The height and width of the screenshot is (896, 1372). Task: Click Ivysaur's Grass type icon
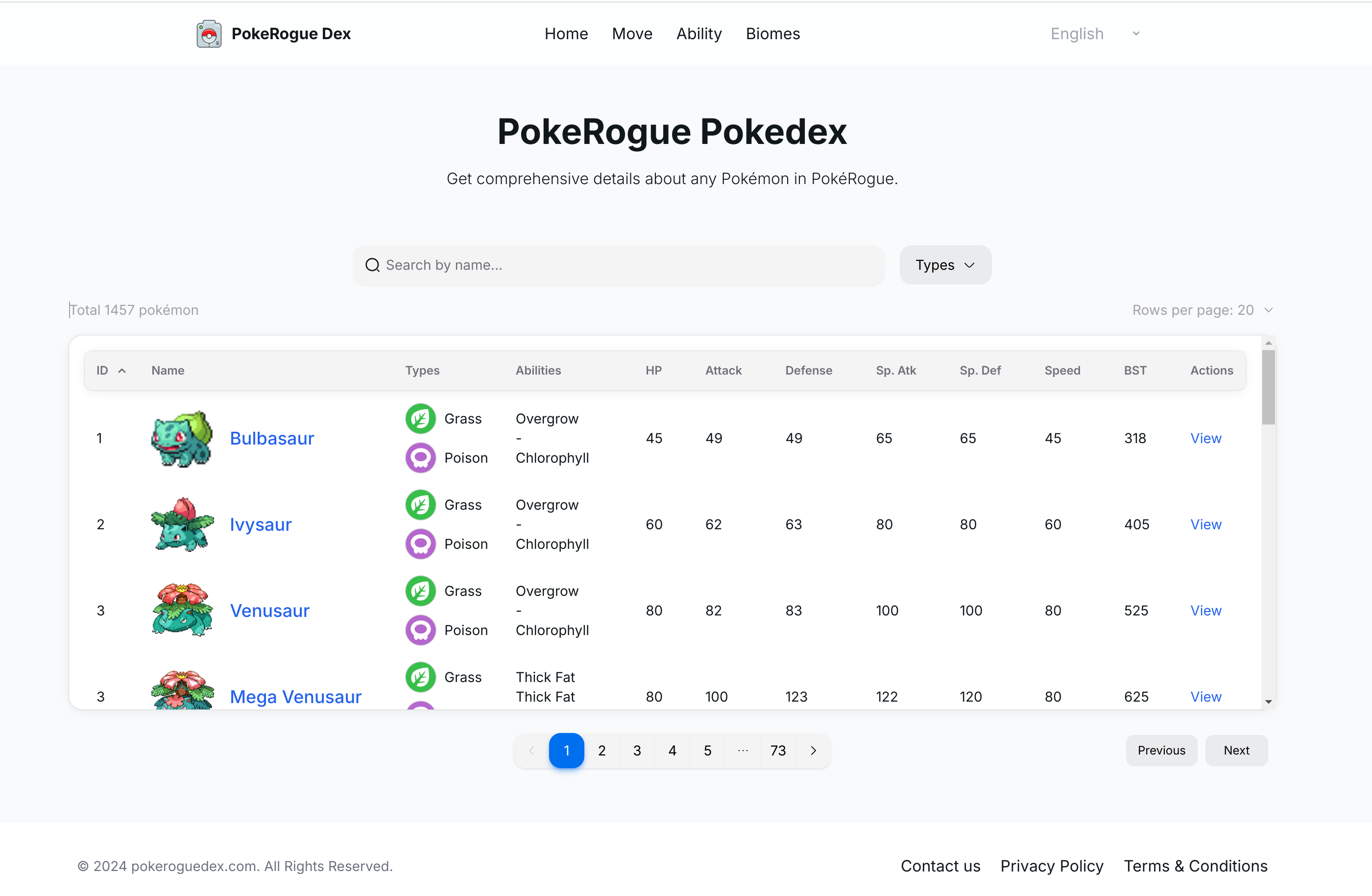click(x=420, y=505)
